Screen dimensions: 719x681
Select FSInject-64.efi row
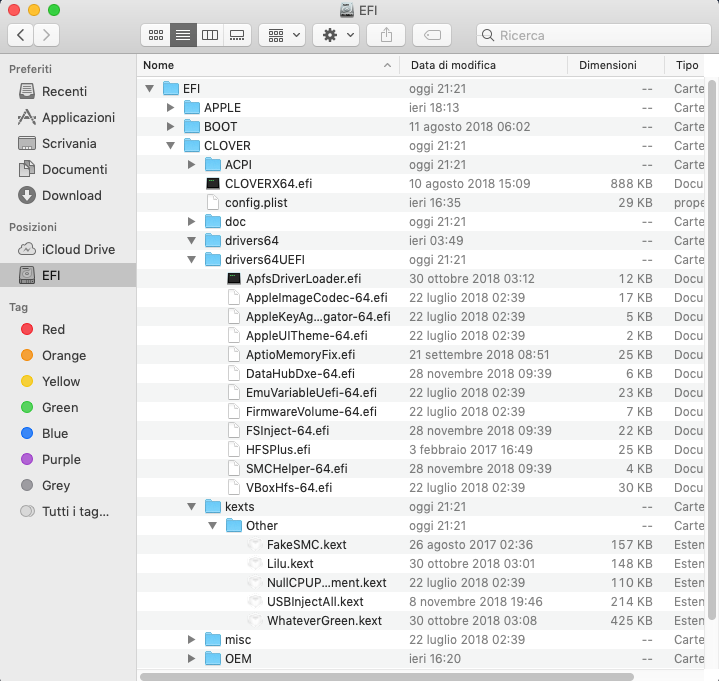point(420,431)
